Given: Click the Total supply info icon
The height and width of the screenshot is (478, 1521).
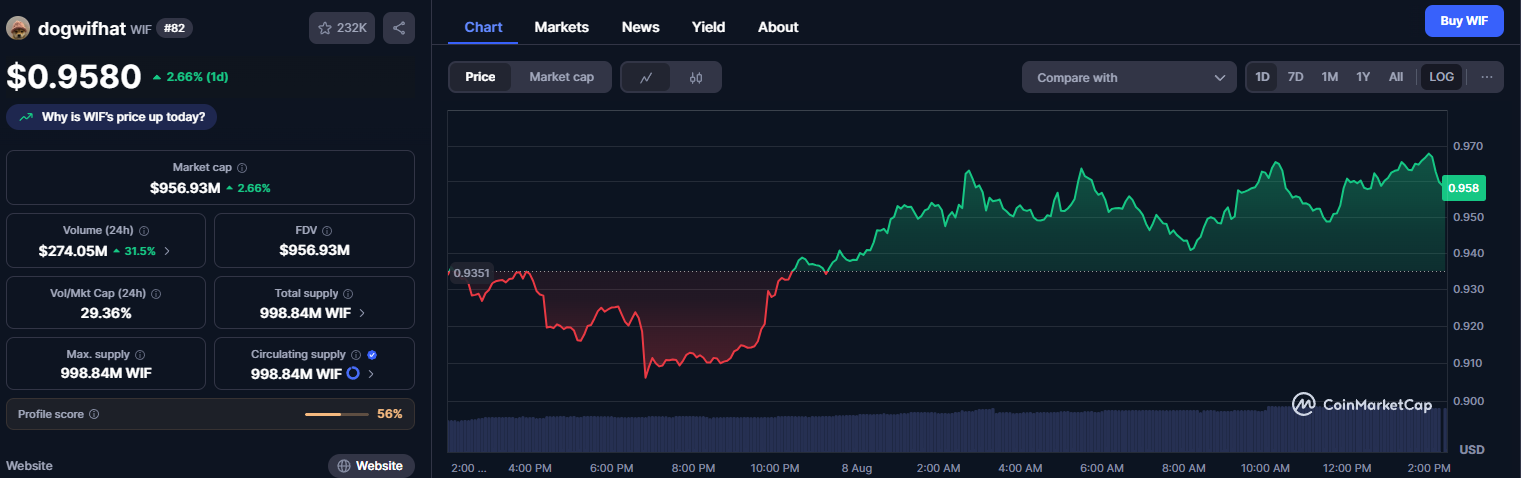Looking at the screenshot, I should (x=347, y=294).
